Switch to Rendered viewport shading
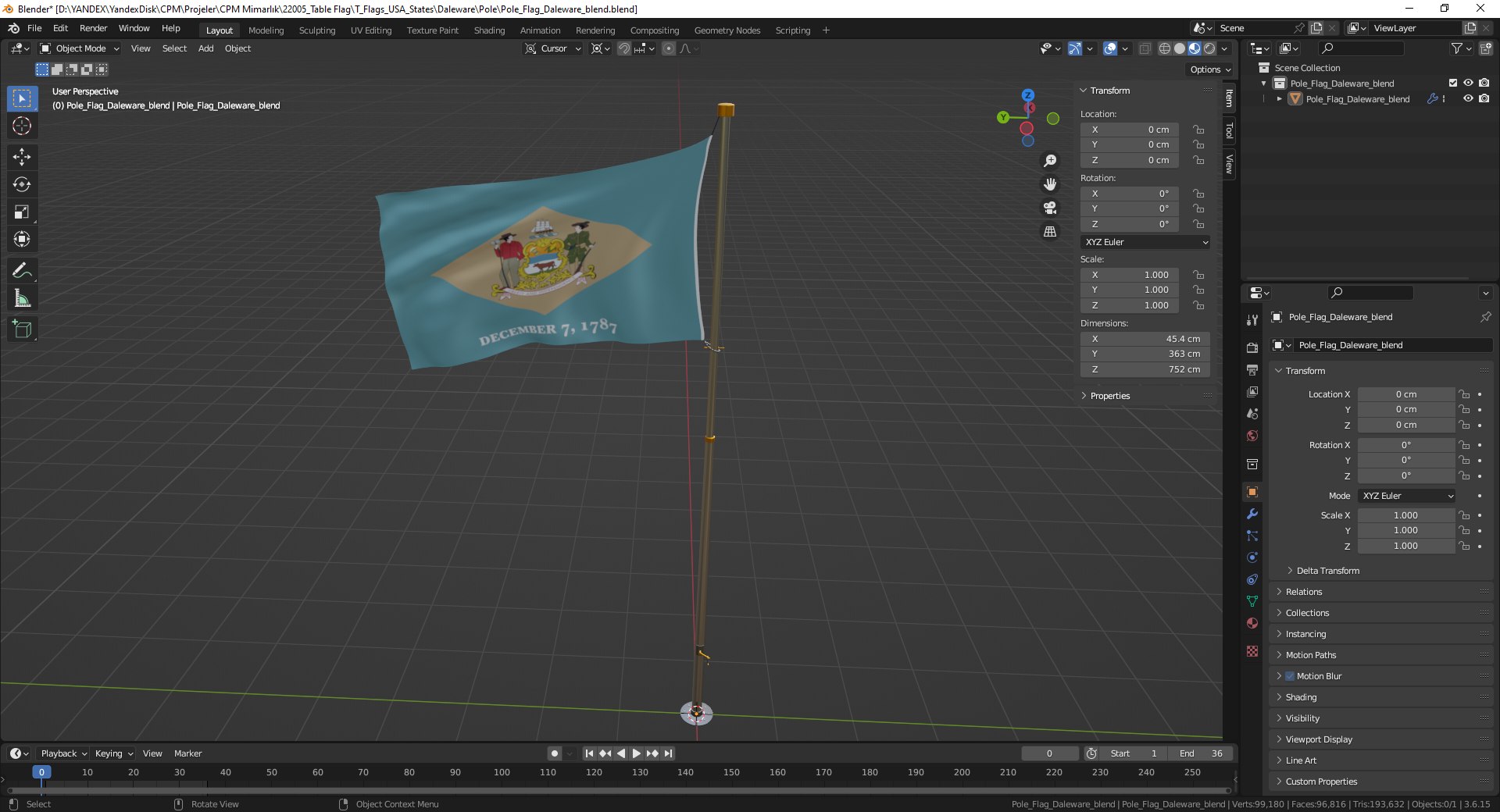 click(x=1209, y=48)
